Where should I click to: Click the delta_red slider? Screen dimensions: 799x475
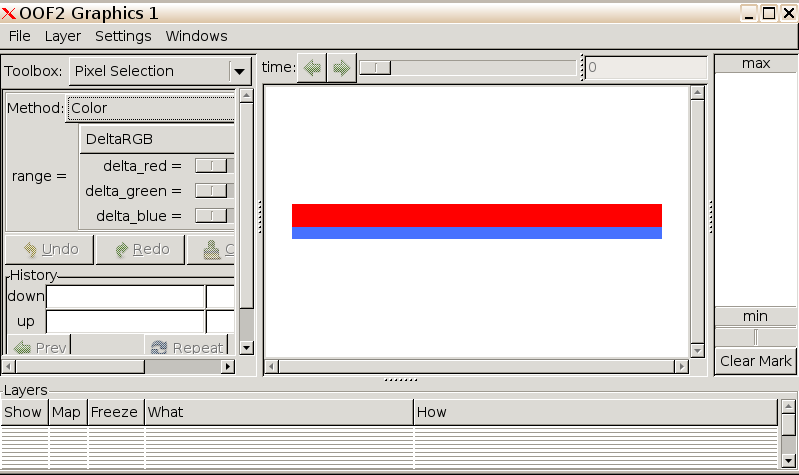[212, 166]
